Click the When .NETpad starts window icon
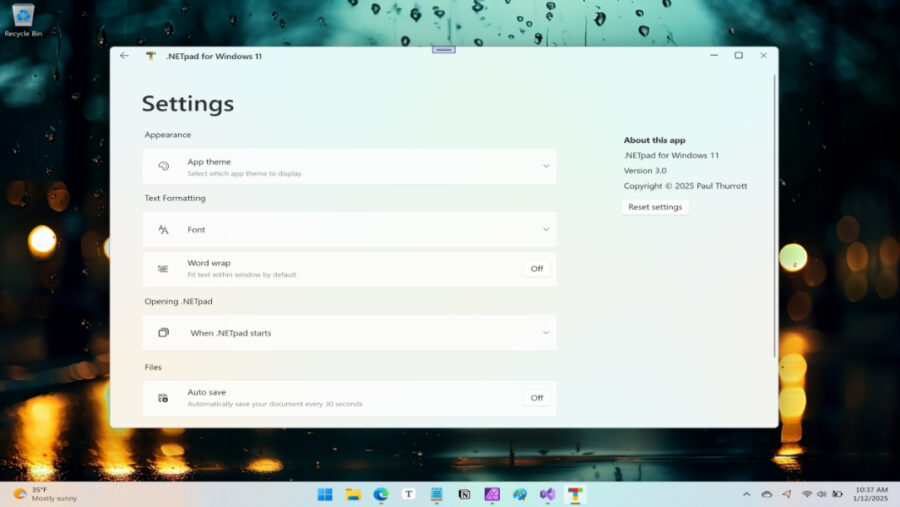The image size is (900, 507). (163, 333)
